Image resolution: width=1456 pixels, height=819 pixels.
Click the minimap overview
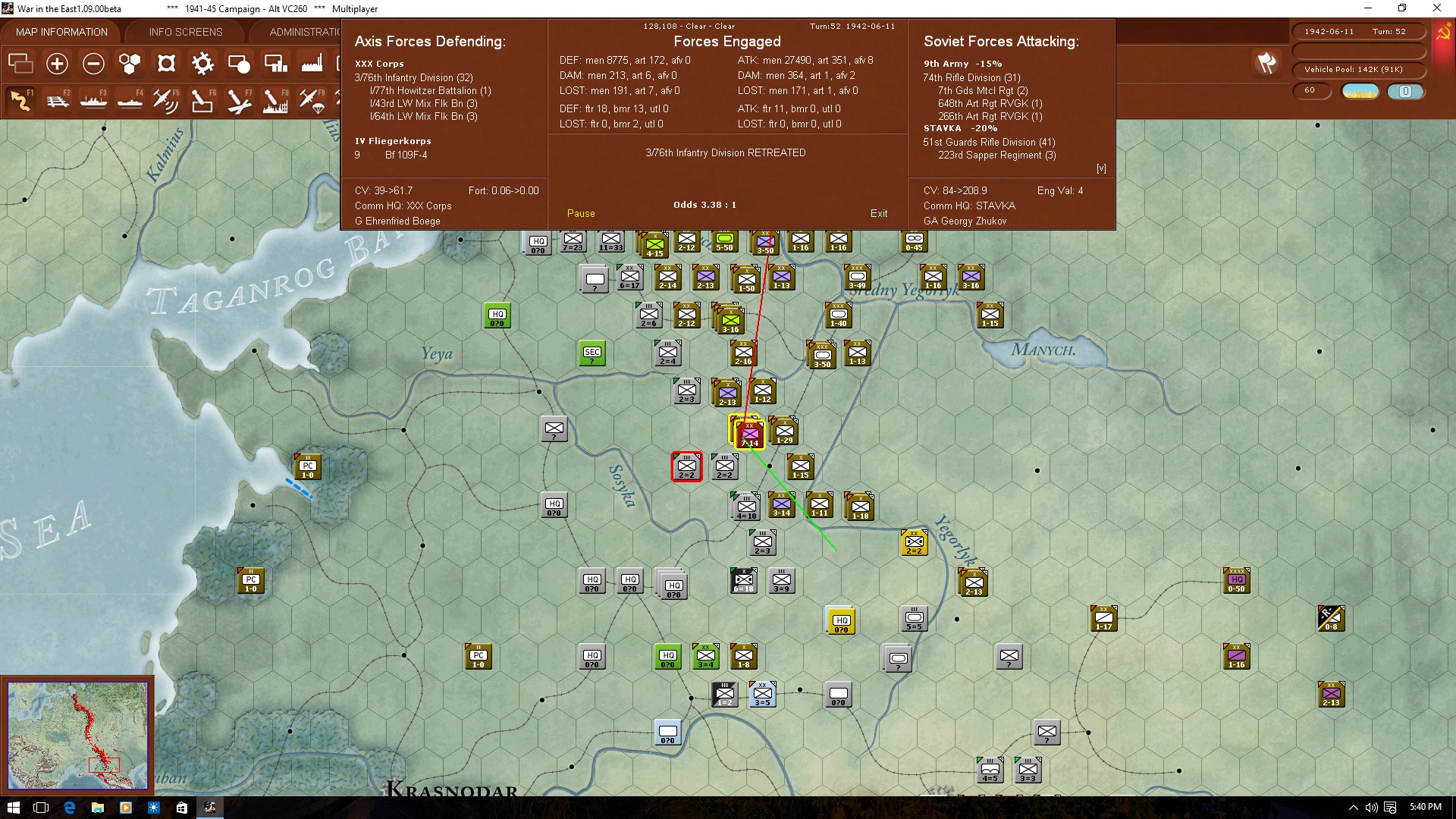click(x=77, y=736)
